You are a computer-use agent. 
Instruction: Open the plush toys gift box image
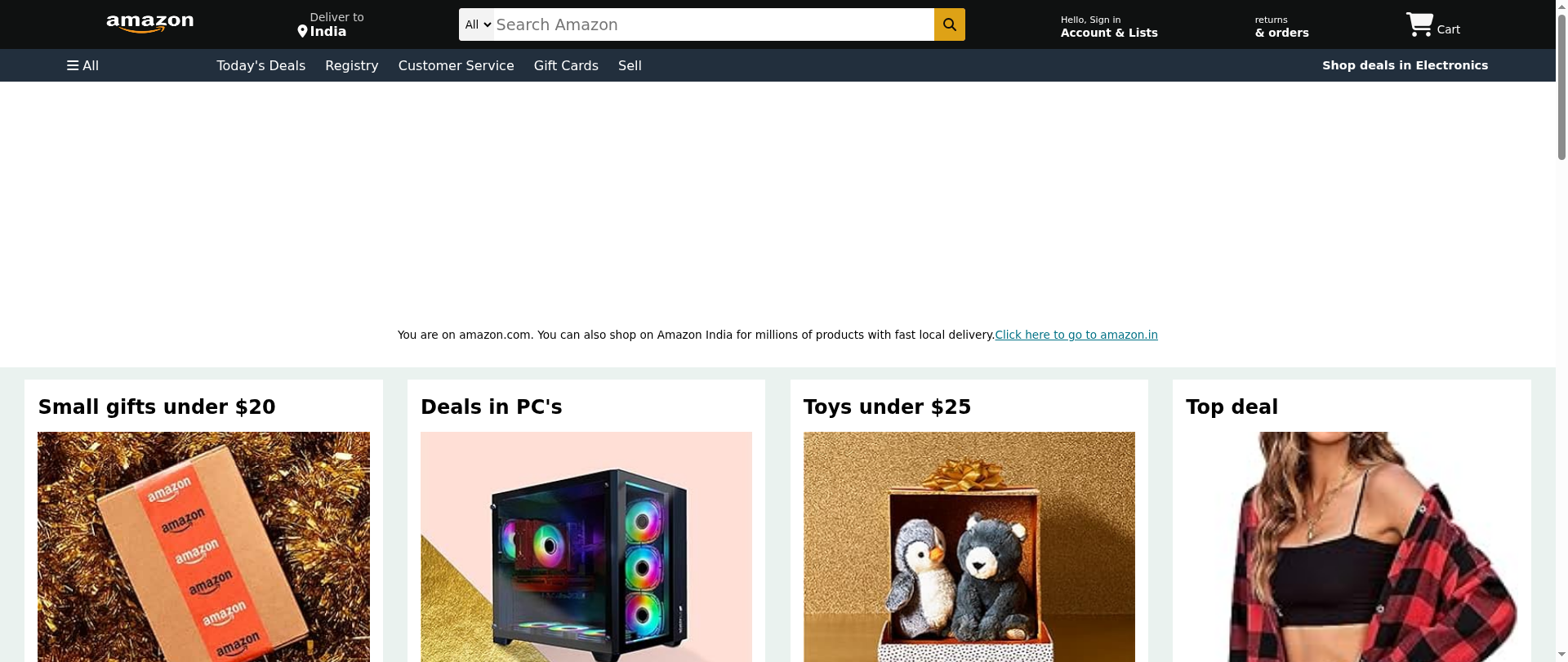pyautogui.click(x=969, y=547)
